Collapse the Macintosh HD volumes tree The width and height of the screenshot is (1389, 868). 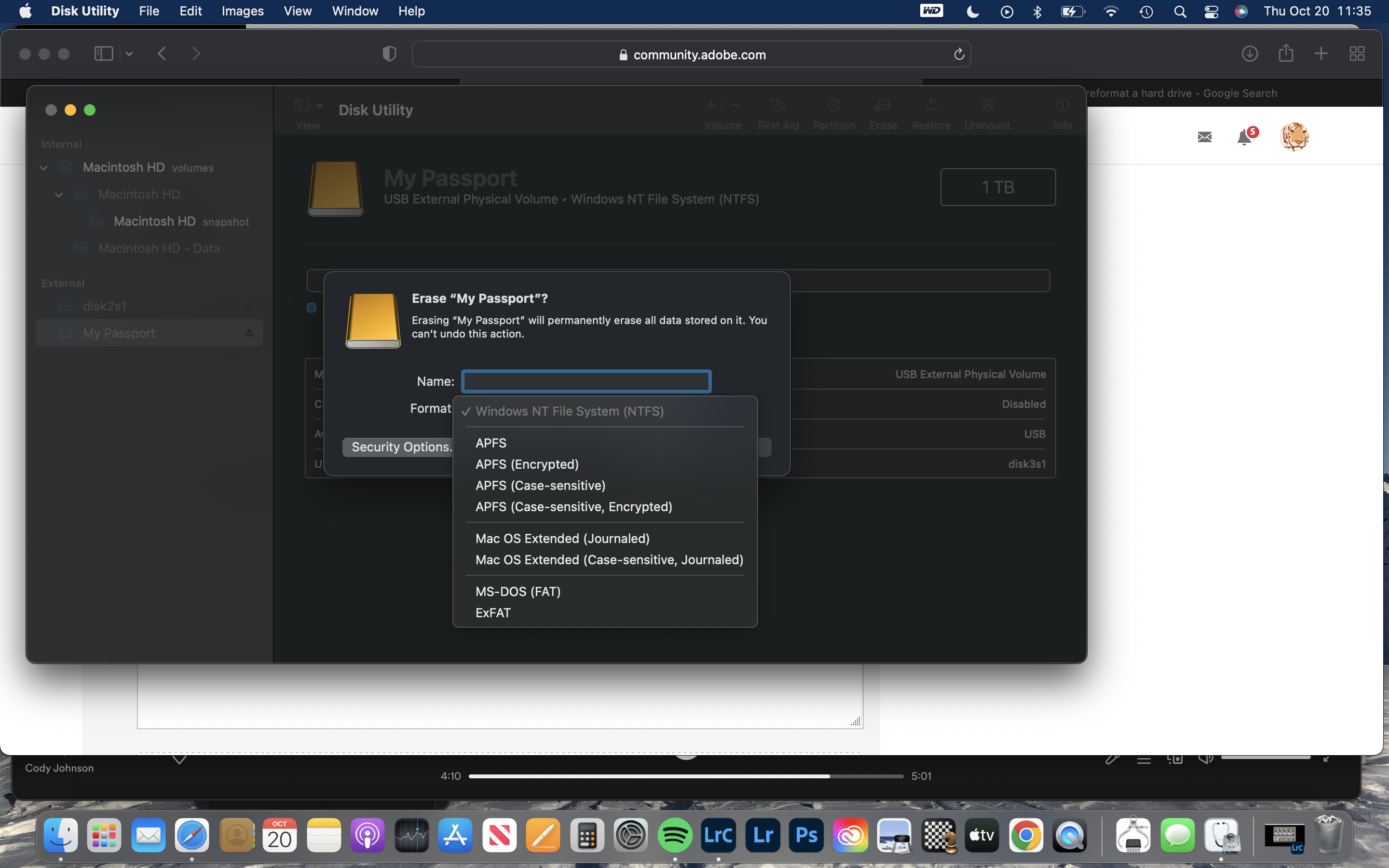pos(43,167)
